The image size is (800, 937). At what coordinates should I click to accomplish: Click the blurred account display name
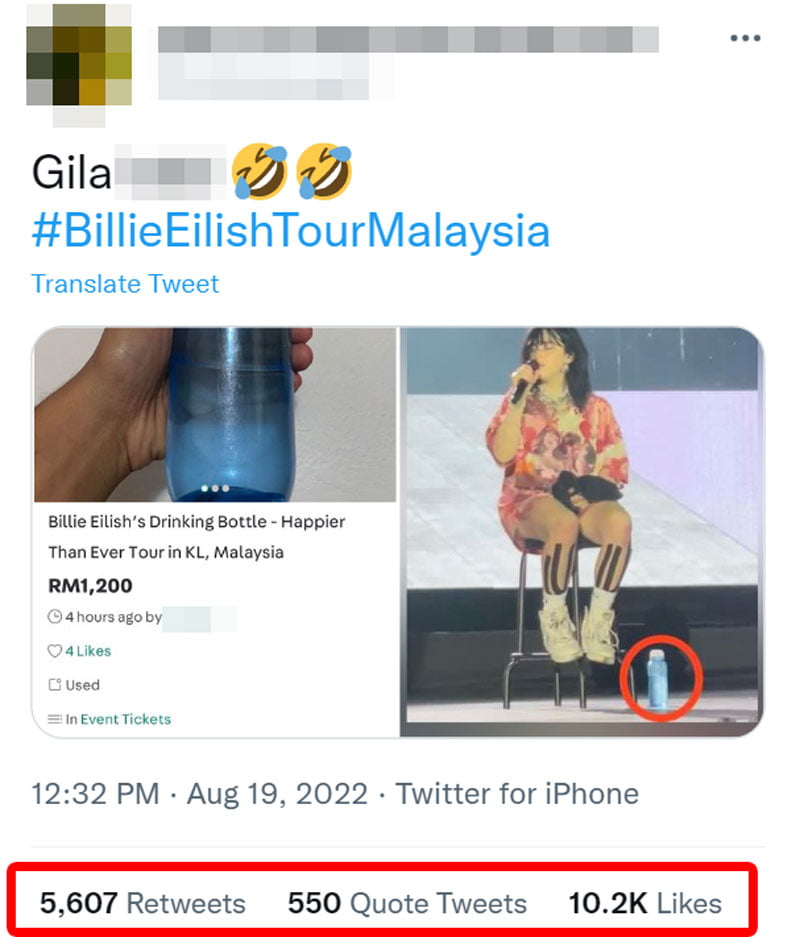click(408, 39)
